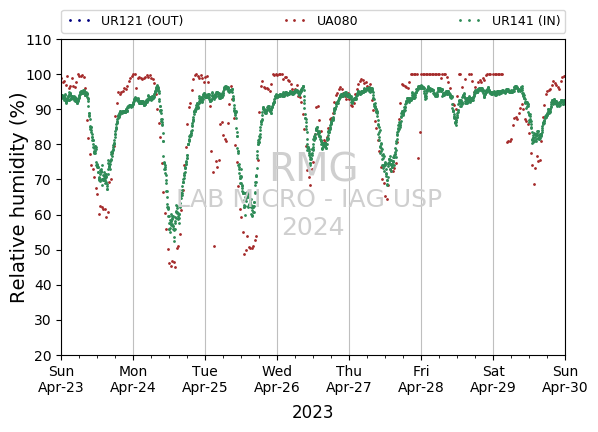Select the Thu Apr-27 axis label

[x=349, y=379]
